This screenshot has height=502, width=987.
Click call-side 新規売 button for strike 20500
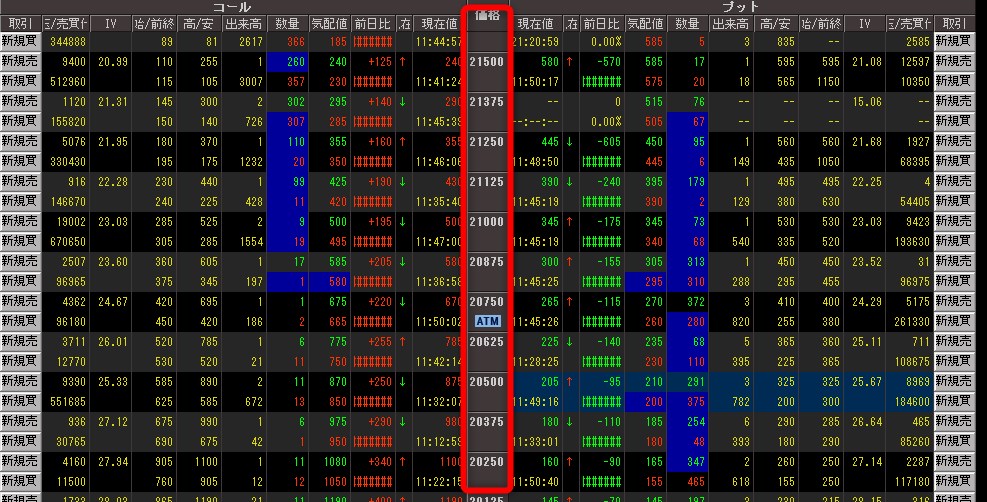tap(20, 381)
